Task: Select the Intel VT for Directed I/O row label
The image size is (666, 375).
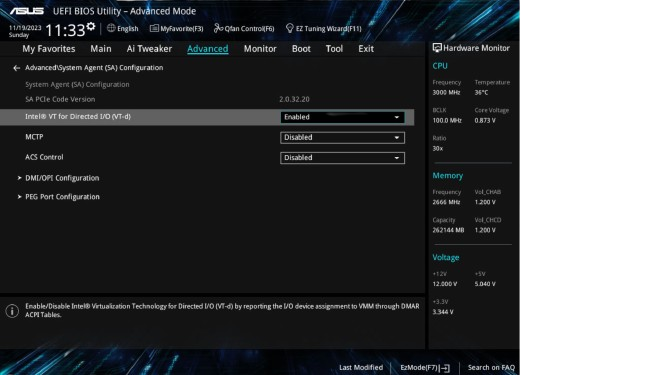Action: [x=78, y=116]
